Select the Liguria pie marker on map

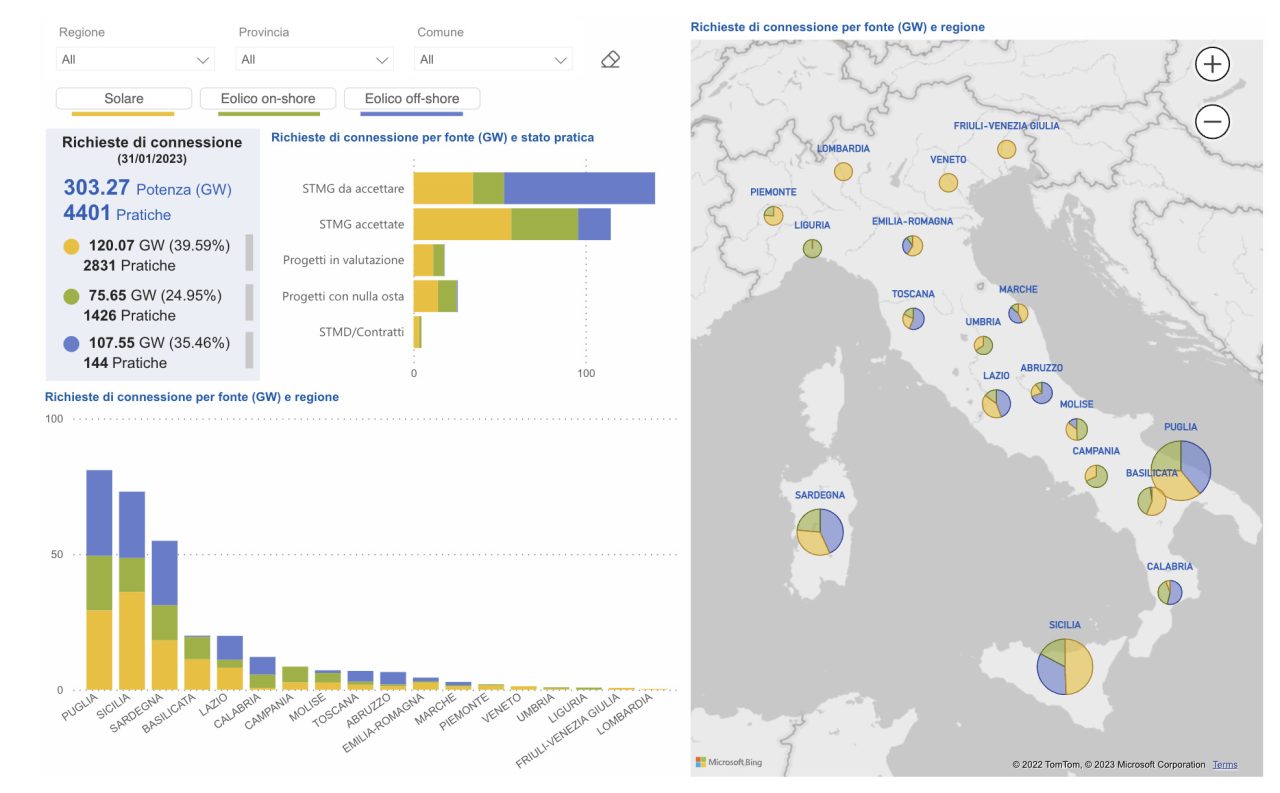[812, 248]
